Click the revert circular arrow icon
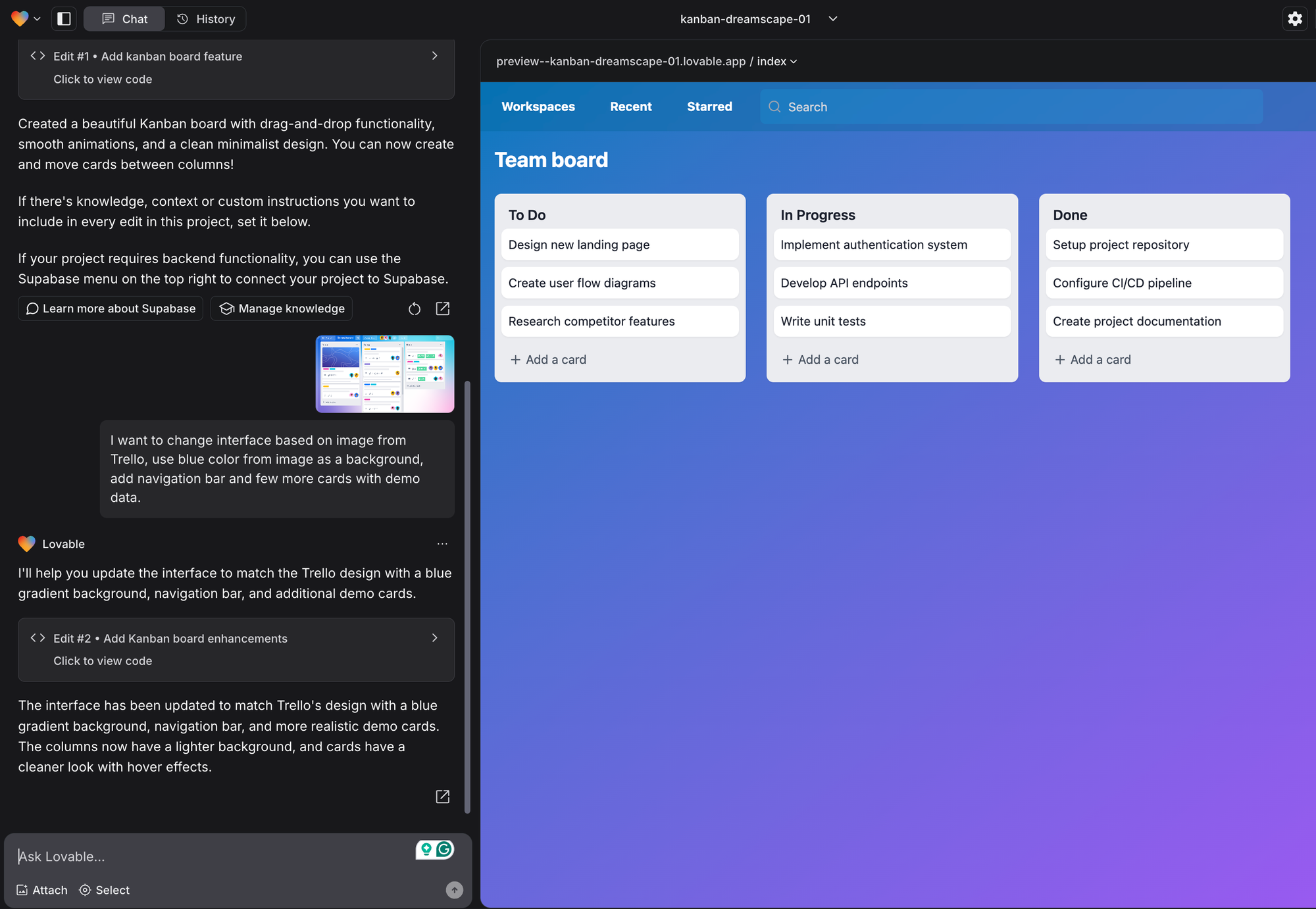 coord(414,308)
